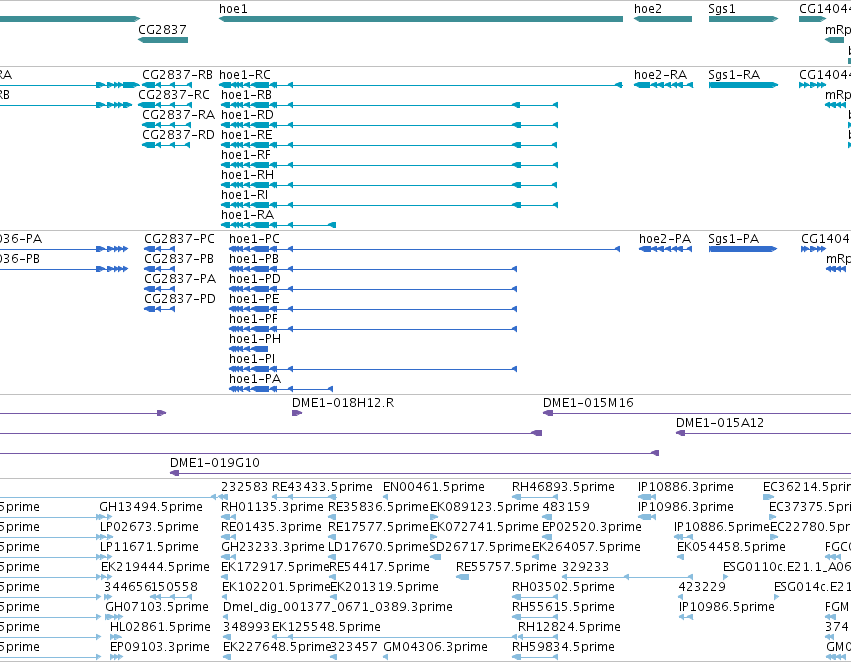The width and height of the screenshot is (851, 662).
Task: Open the RE55757.5prime EST label
Action: click(506, 567)
